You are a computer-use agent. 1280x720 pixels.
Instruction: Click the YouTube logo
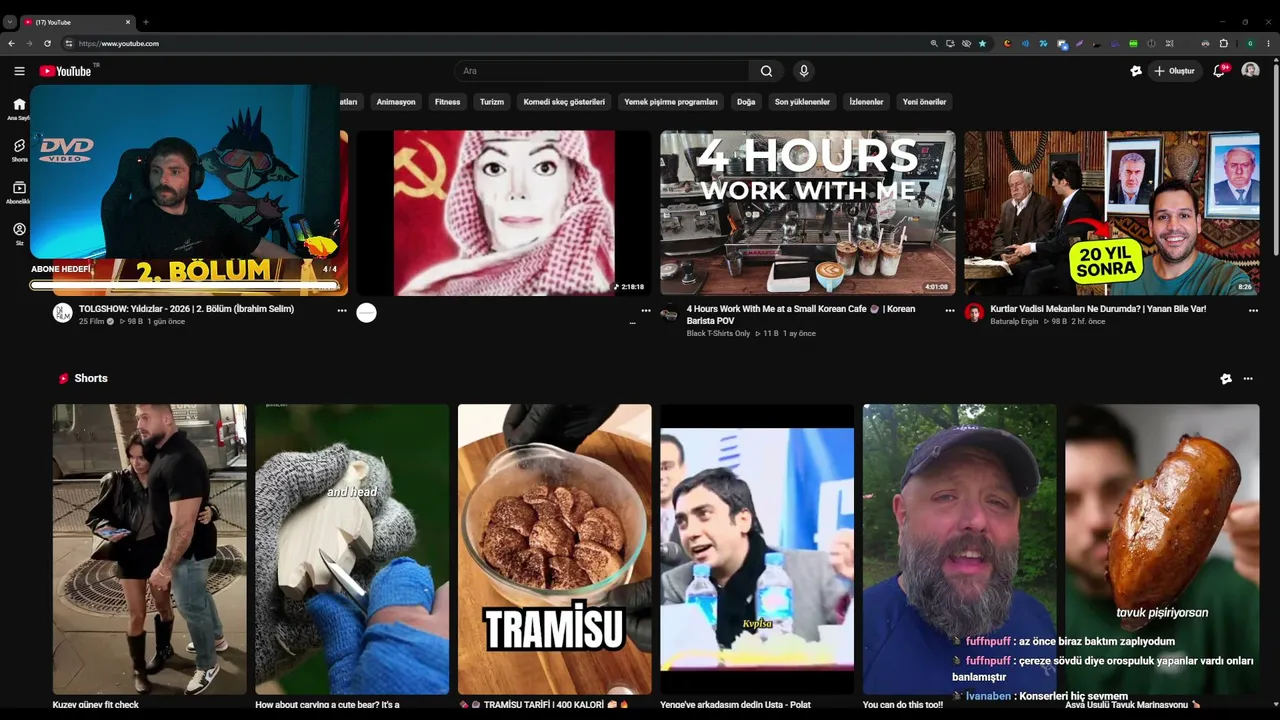[65, 71]
